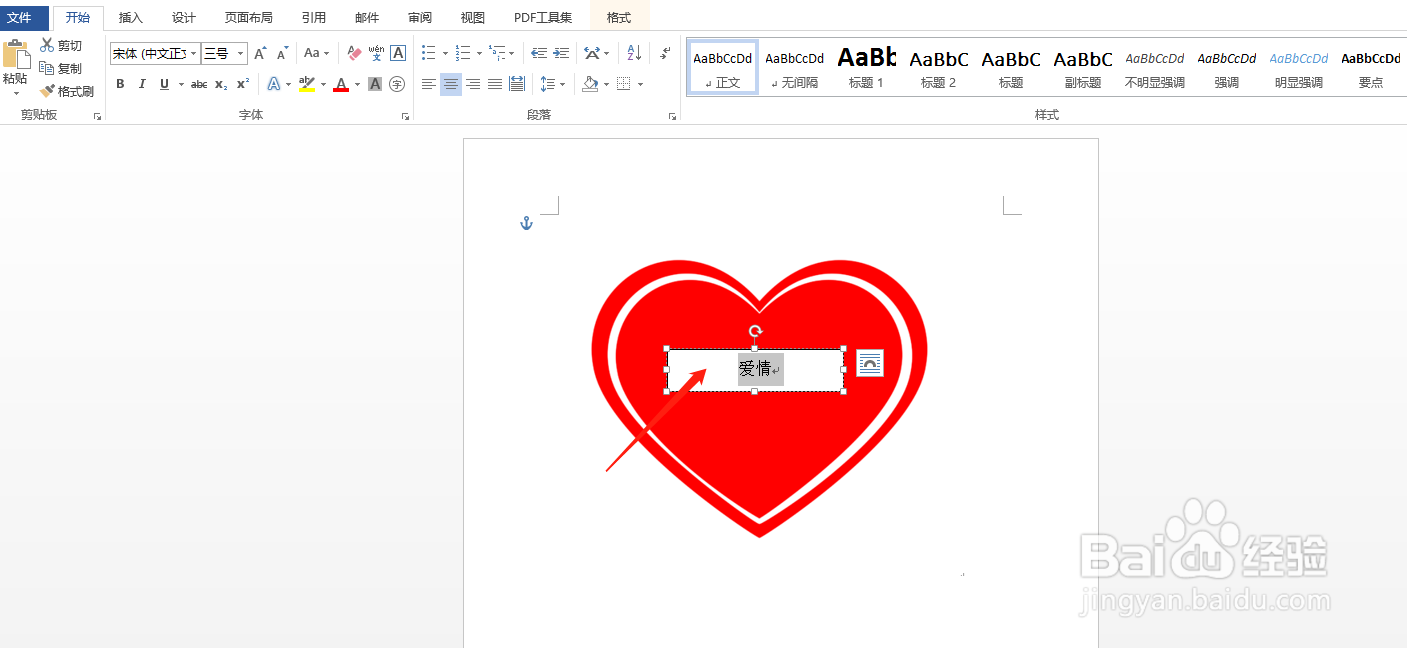Switch to the 引用 (References) tab
1407x648 pixels.
pyautogui.click(x=314, y=18)
